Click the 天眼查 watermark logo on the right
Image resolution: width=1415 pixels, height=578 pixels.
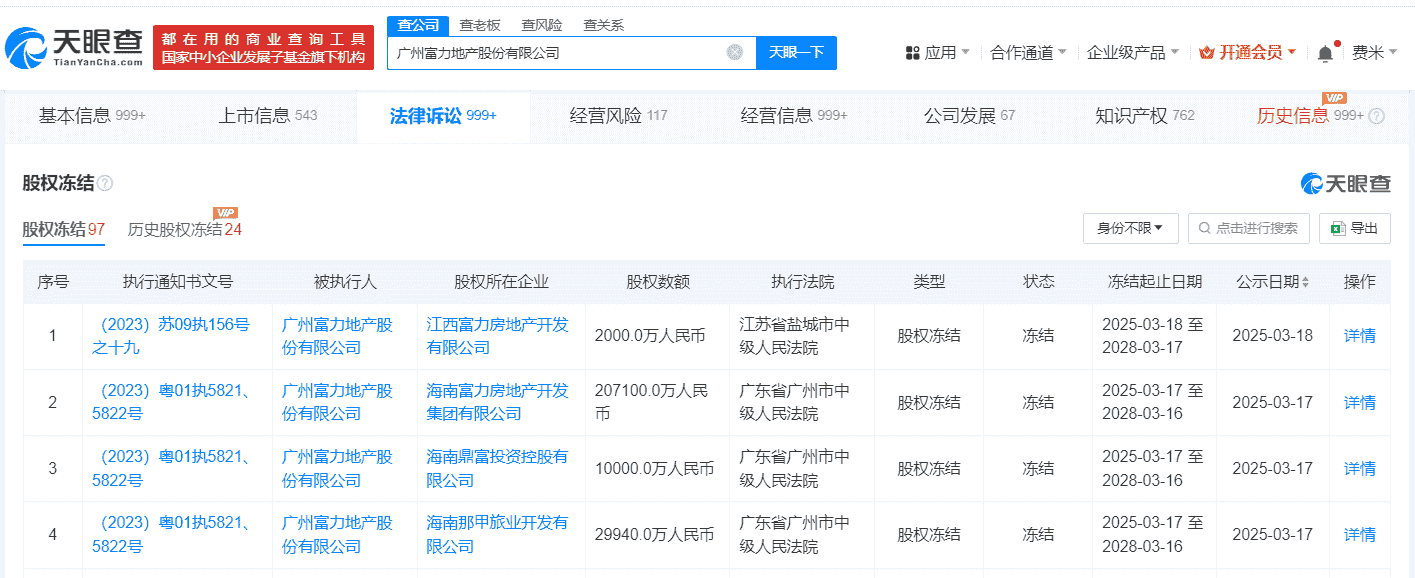[1344, 183]
